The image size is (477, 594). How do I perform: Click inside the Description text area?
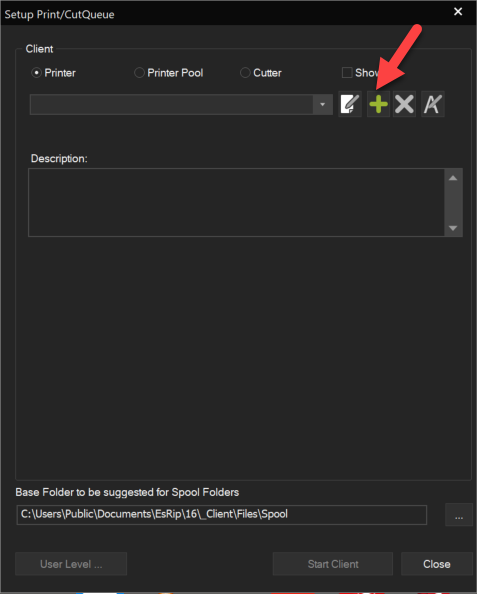tap(236, 203)
